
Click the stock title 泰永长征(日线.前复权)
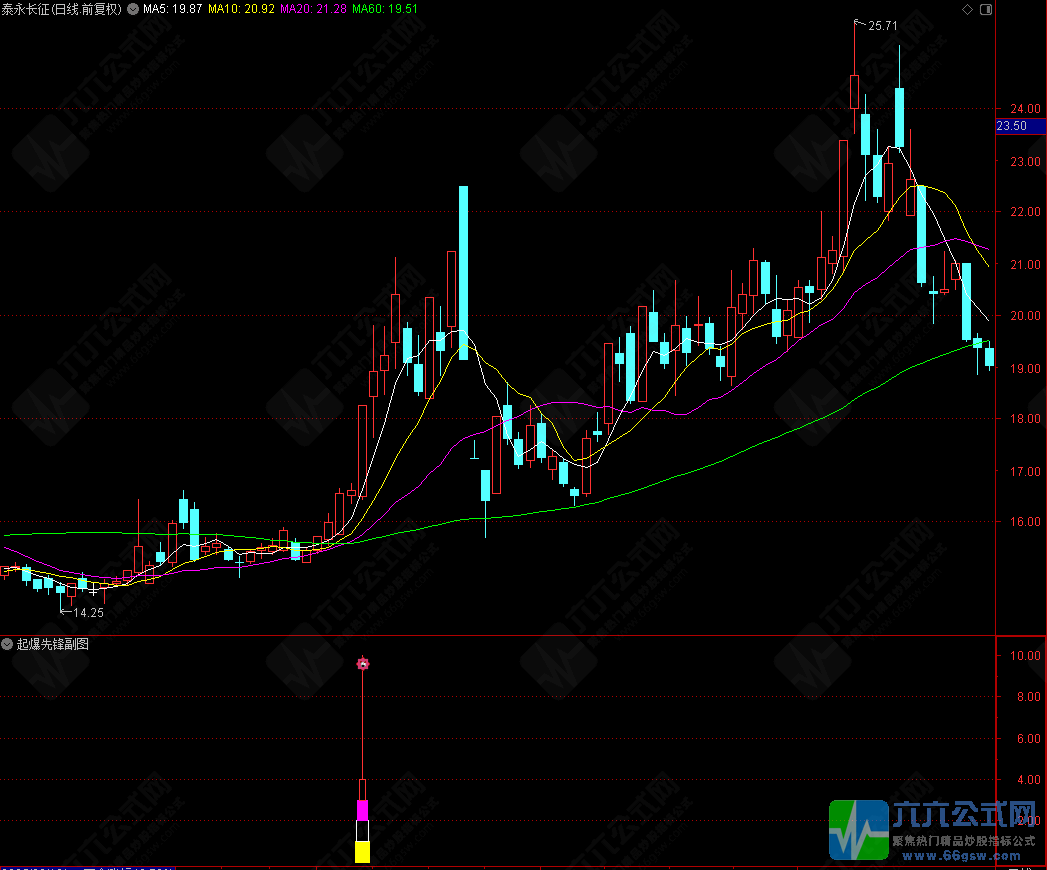pyautogui.click(x=61, y=9)
